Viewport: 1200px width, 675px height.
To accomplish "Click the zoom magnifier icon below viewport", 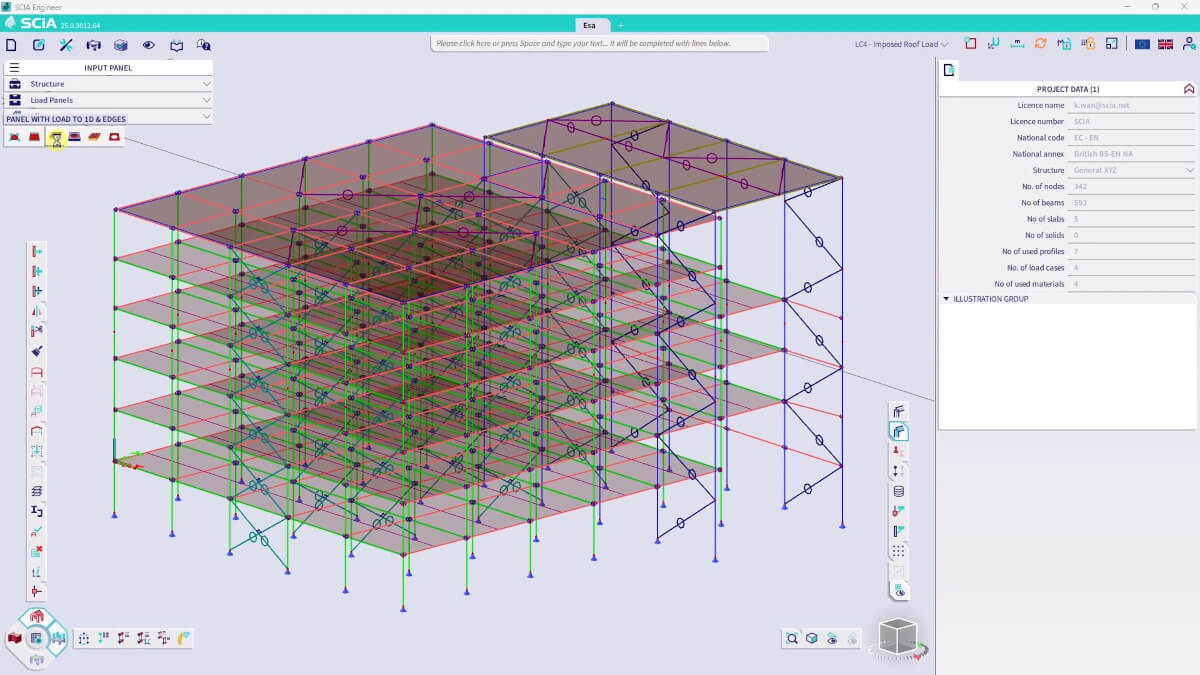I will [792, 638].
